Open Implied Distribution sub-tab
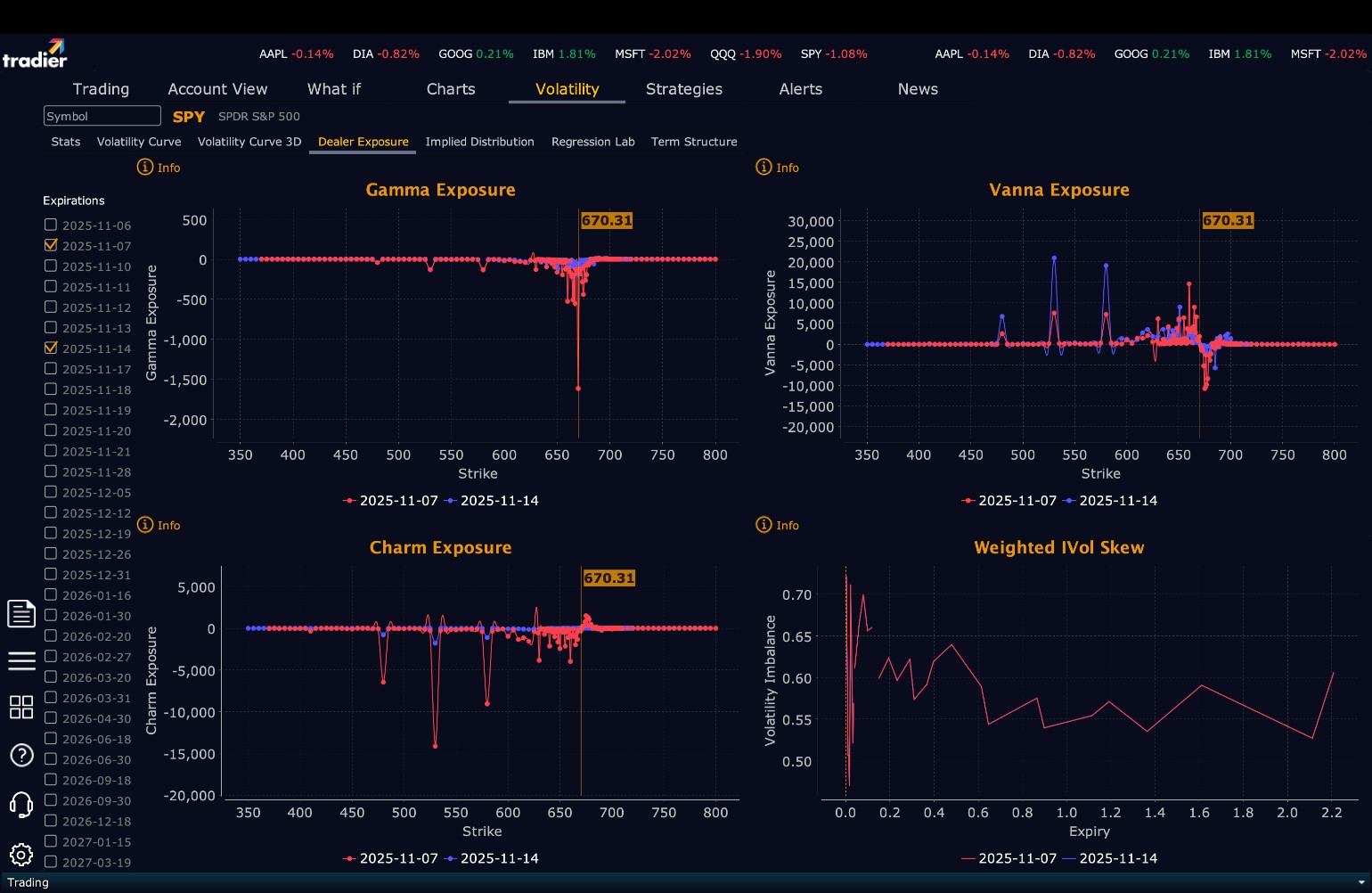This screenshot has height=893, width=1372. [480, 142]
